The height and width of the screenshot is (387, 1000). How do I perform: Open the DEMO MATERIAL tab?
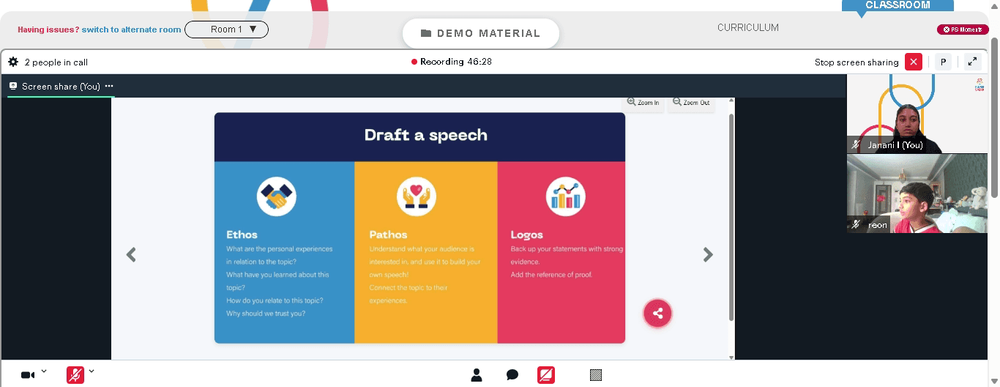coord(481,33)
